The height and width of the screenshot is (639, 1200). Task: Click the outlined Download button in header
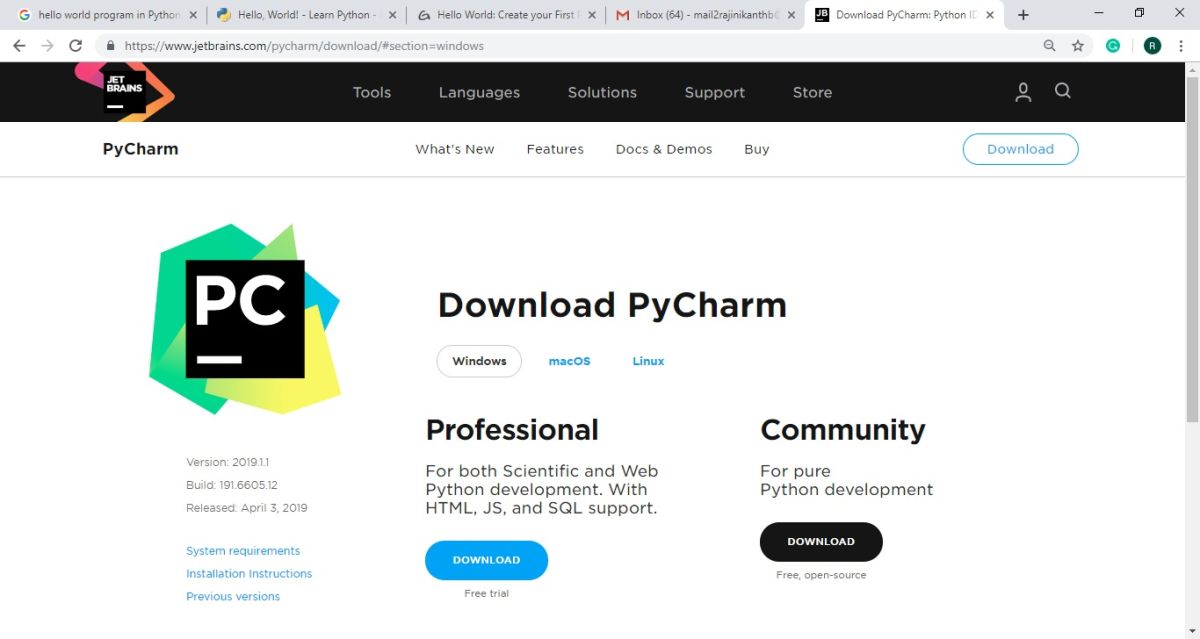pos(1020,149)
